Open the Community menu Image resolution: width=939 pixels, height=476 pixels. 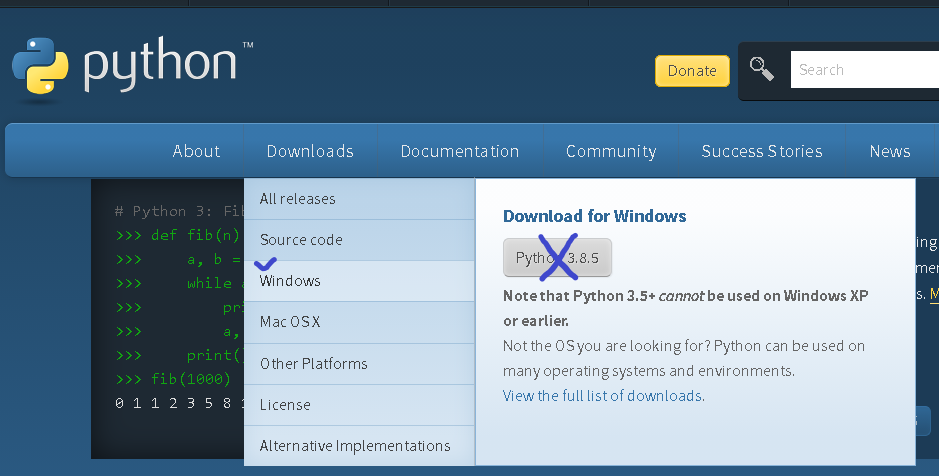click(x=611, y=151)
